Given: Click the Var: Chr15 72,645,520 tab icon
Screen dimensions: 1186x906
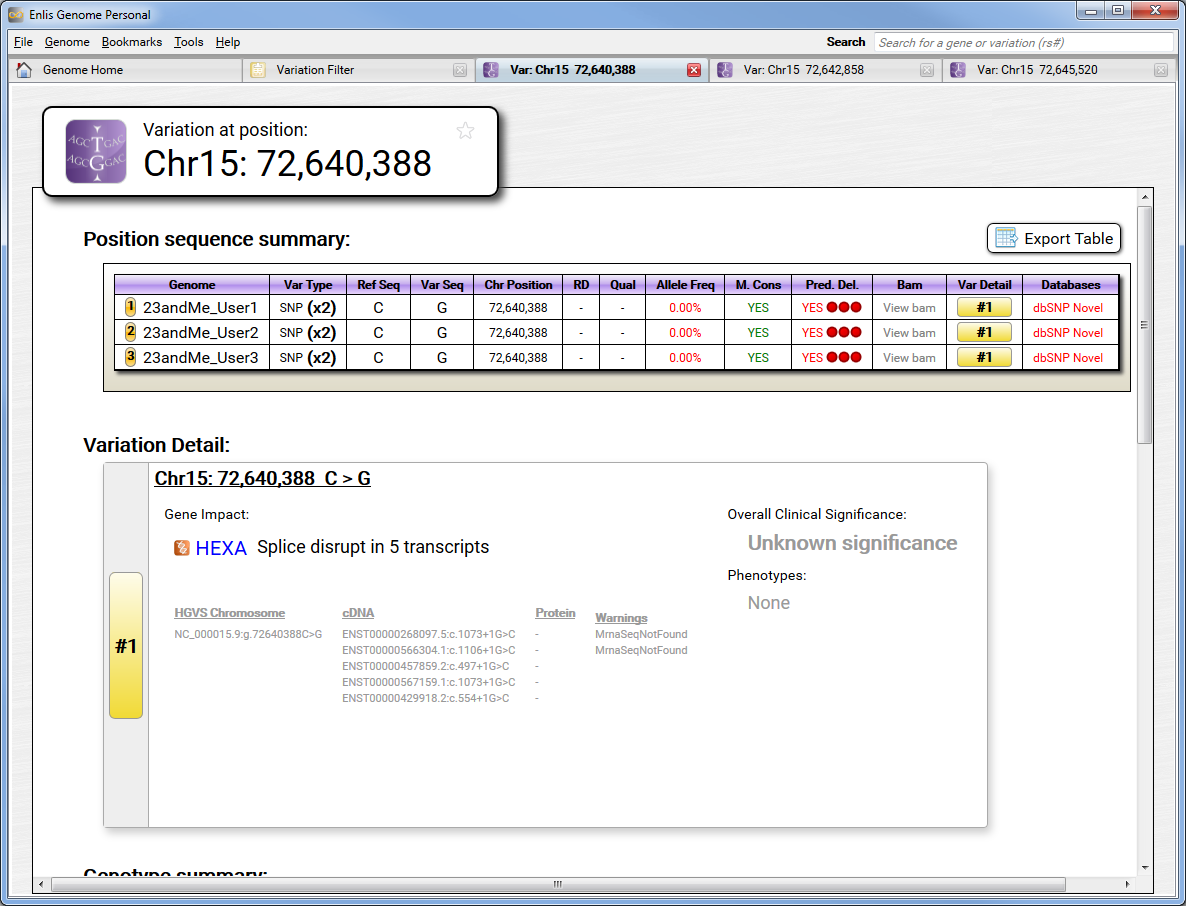Looking at the screenshot, I should (x=958, y=70).
